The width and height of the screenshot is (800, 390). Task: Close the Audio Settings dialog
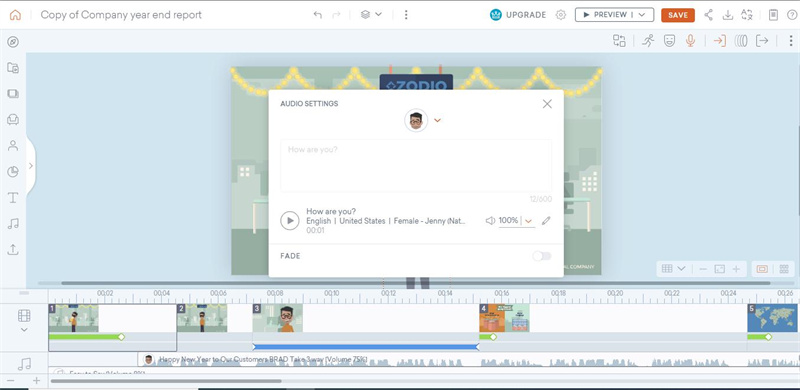(547, 104)
